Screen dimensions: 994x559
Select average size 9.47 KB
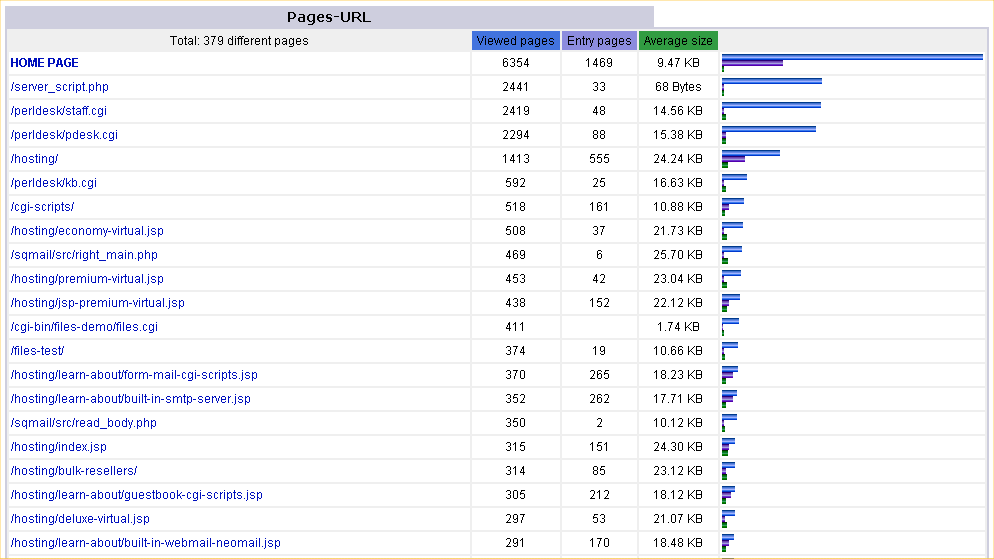[x=678, y=63]
